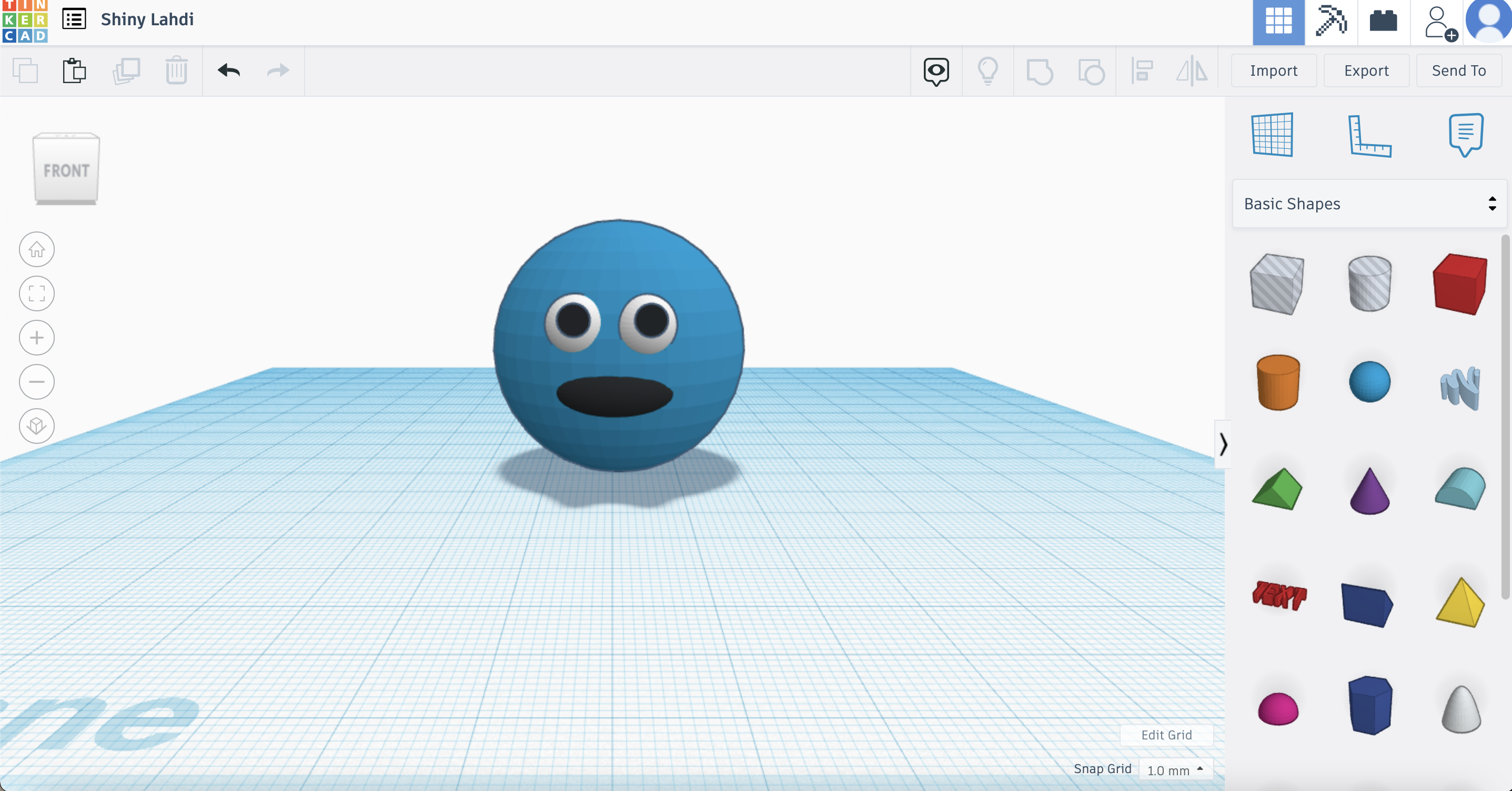The image size is (1512, 791).
Task: Switch to Blocks mode pickaxe icon
Action: [x=1330, y=22]
